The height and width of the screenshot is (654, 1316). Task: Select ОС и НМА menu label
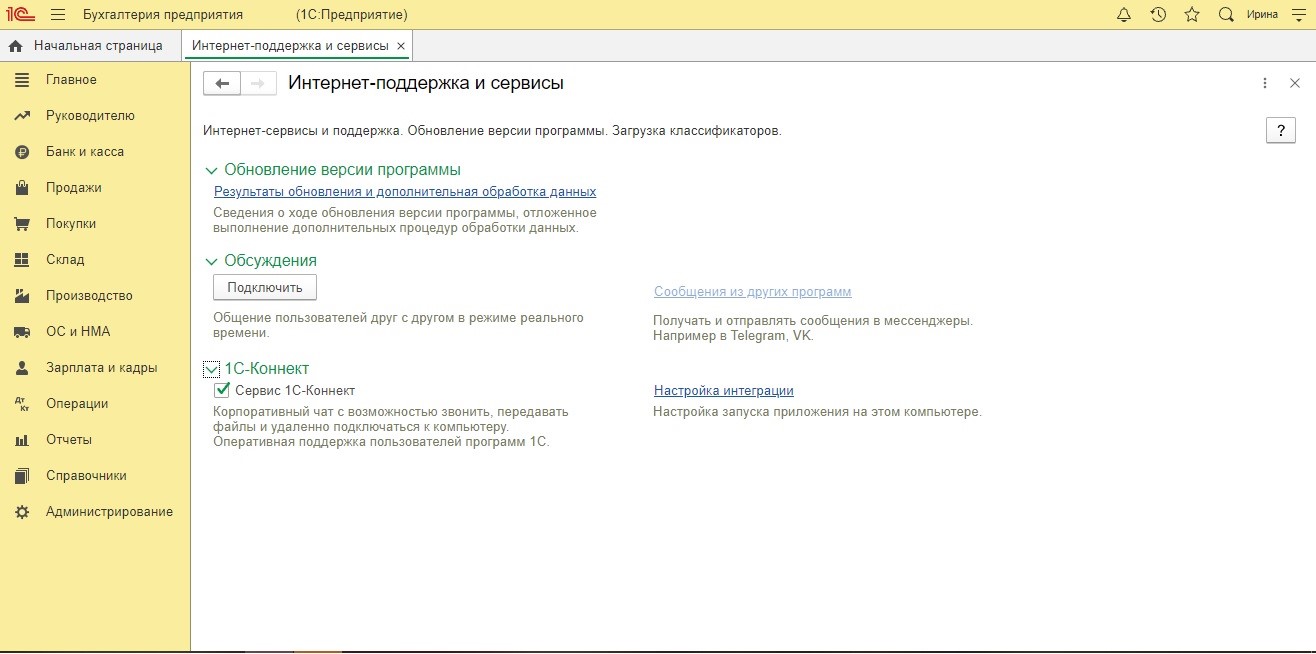78,332
